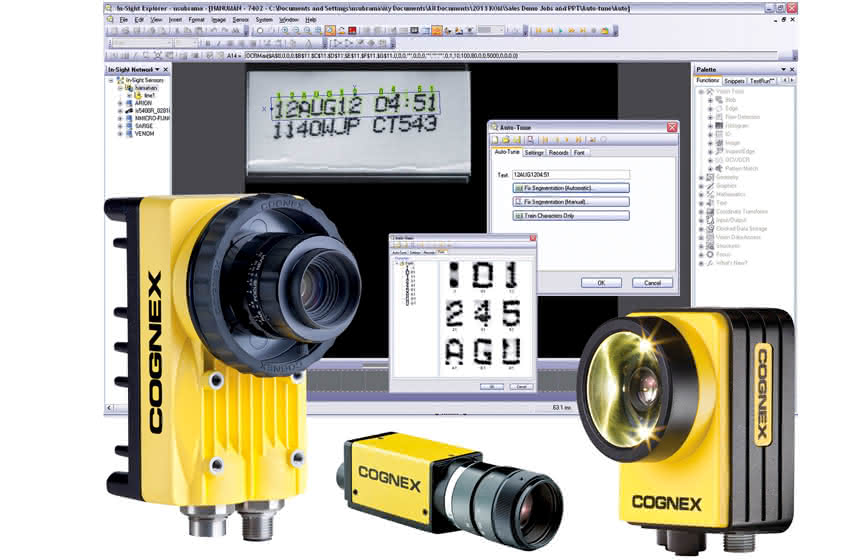Open the Help menu
Image resolution: width=860 pixels, height=560 pixels.
tap(311, 20)
